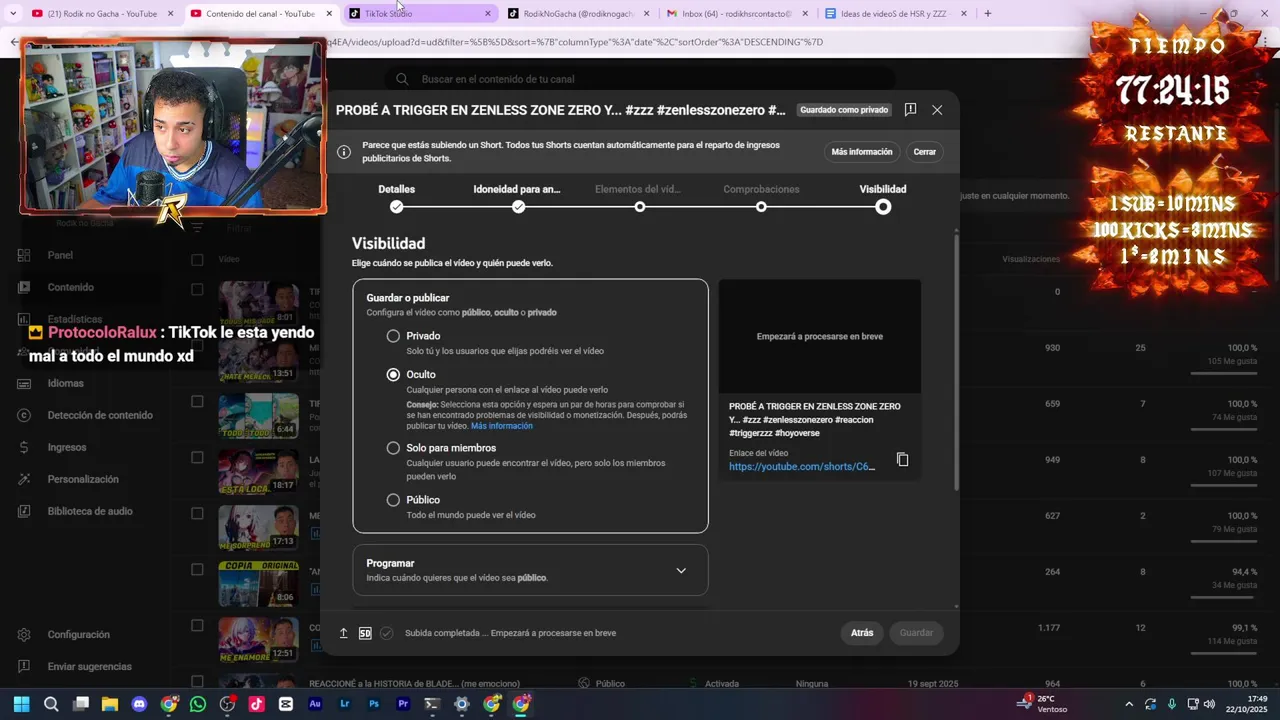Open a new browser tab with plus
This screenshot has width=1280, height=720.
pyautogui.click(x=988, y=14)
